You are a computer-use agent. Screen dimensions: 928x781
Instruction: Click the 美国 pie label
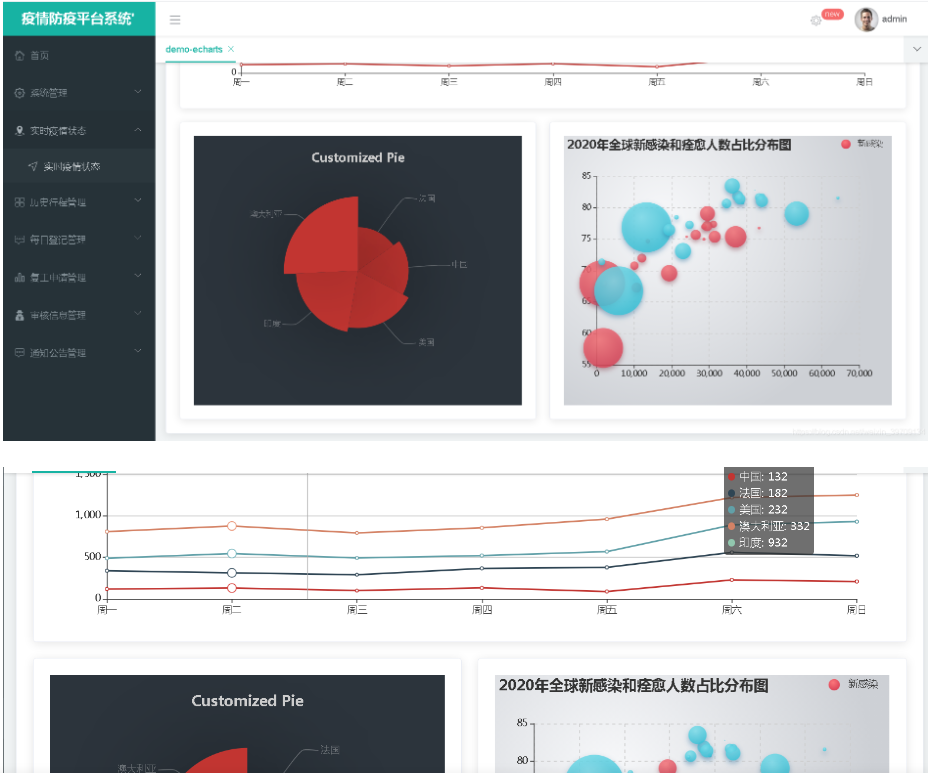coord(426,342)
